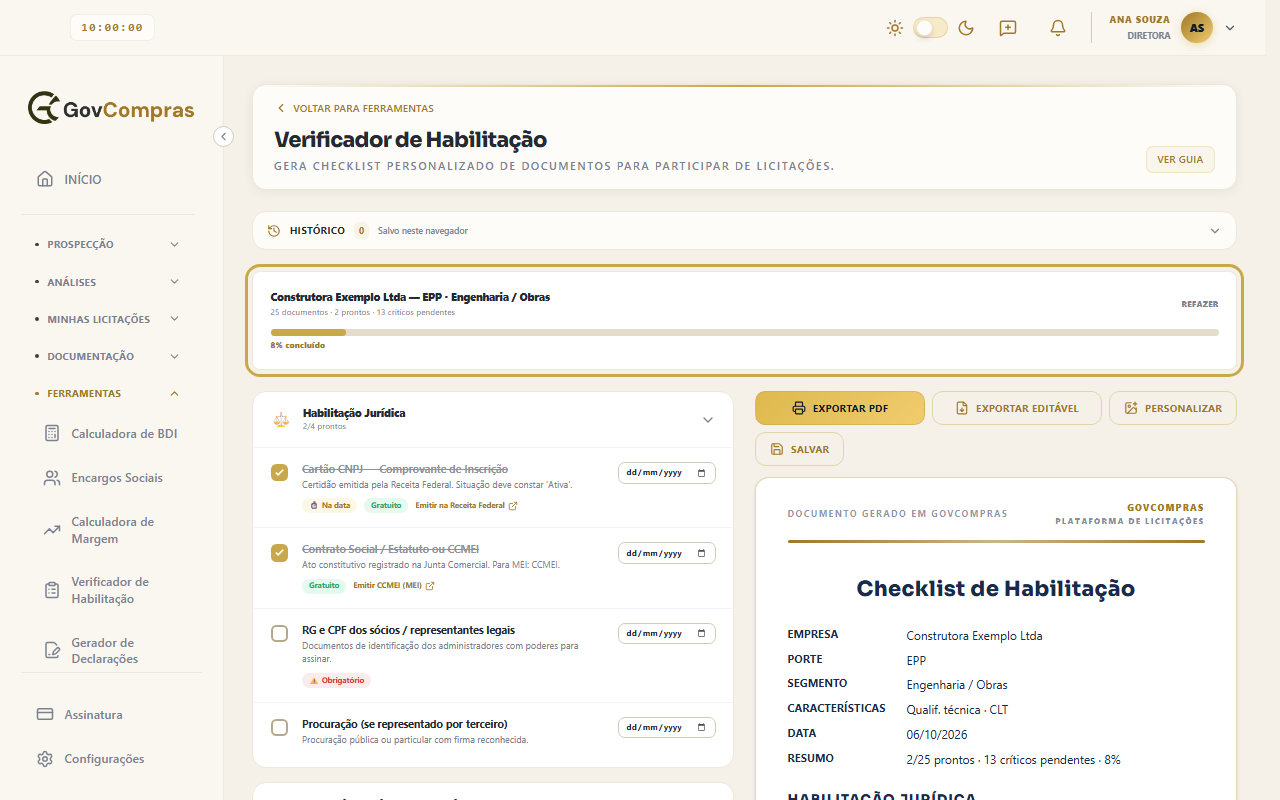Click Personalizar button

[x=1173, y=408]
